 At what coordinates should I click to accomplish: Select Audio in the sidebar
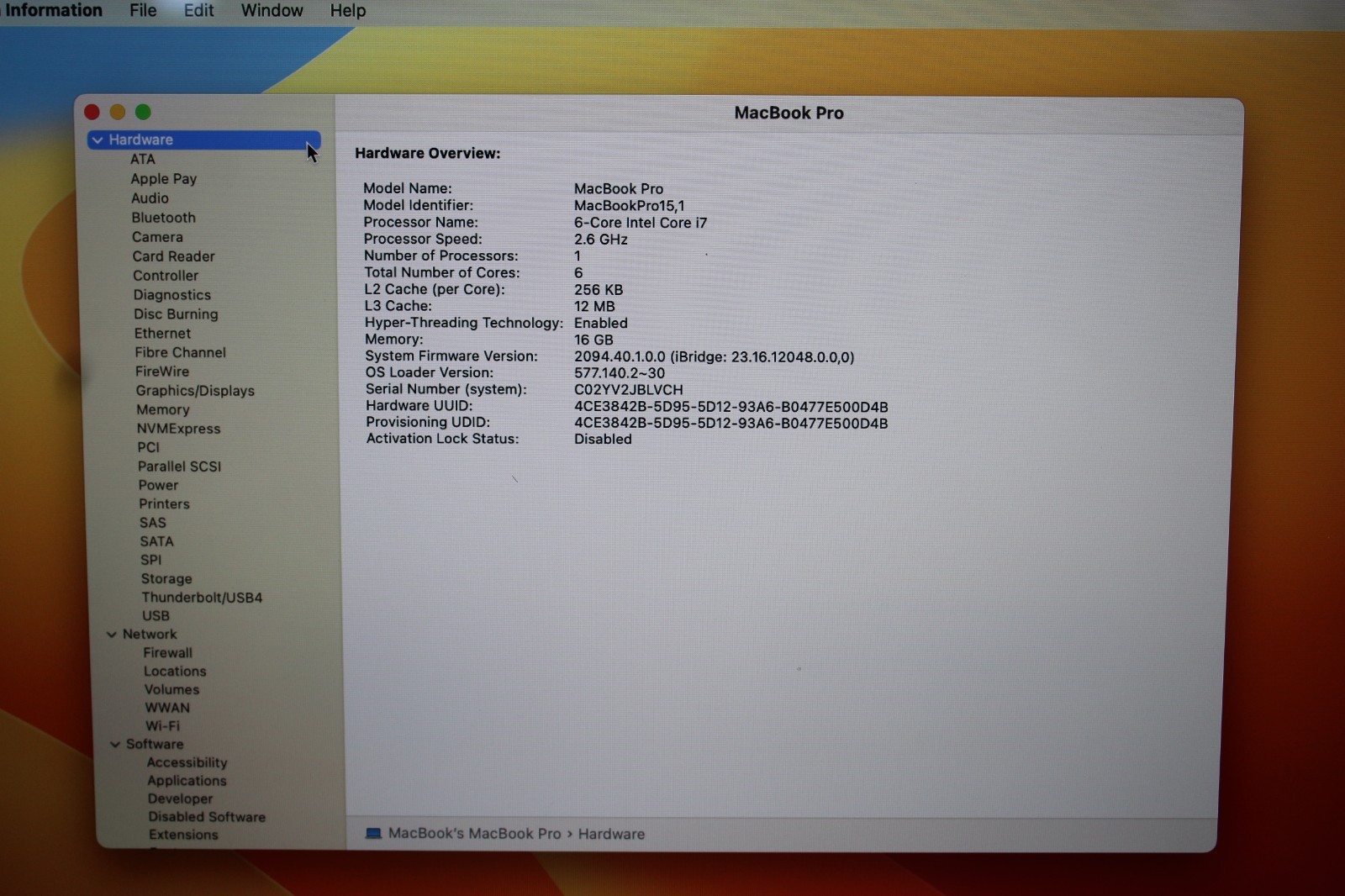tap(150, 198)
